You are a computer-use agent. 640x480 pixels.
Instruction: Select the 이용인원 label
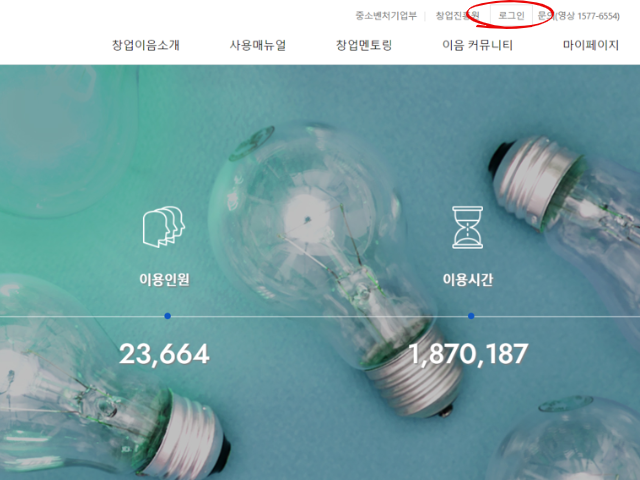pos(164,280)
